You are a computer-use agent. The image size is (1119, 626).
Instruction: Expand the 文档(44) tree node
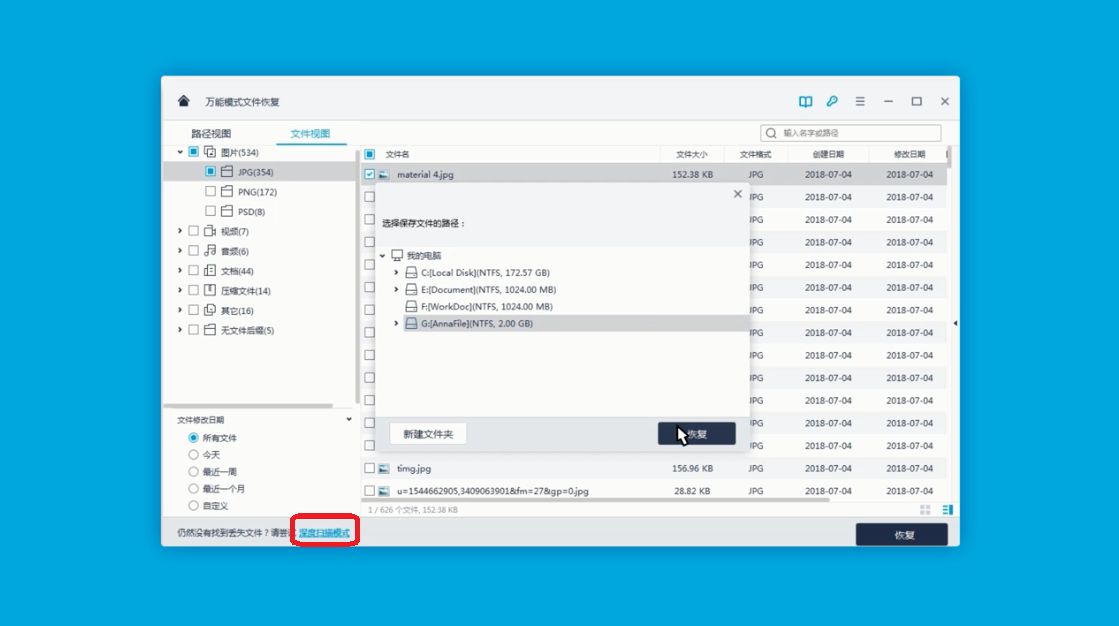[180, 271]
